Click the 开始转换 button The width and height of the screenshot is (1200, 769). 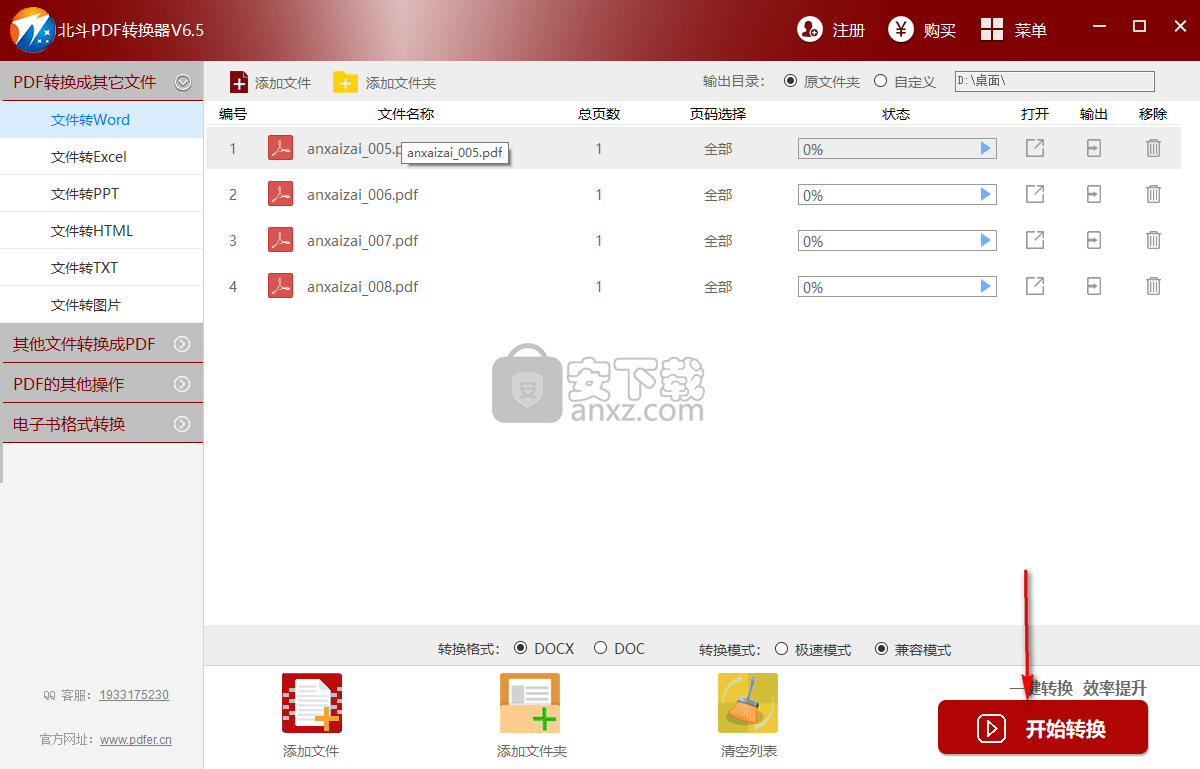coord(1043,728)
